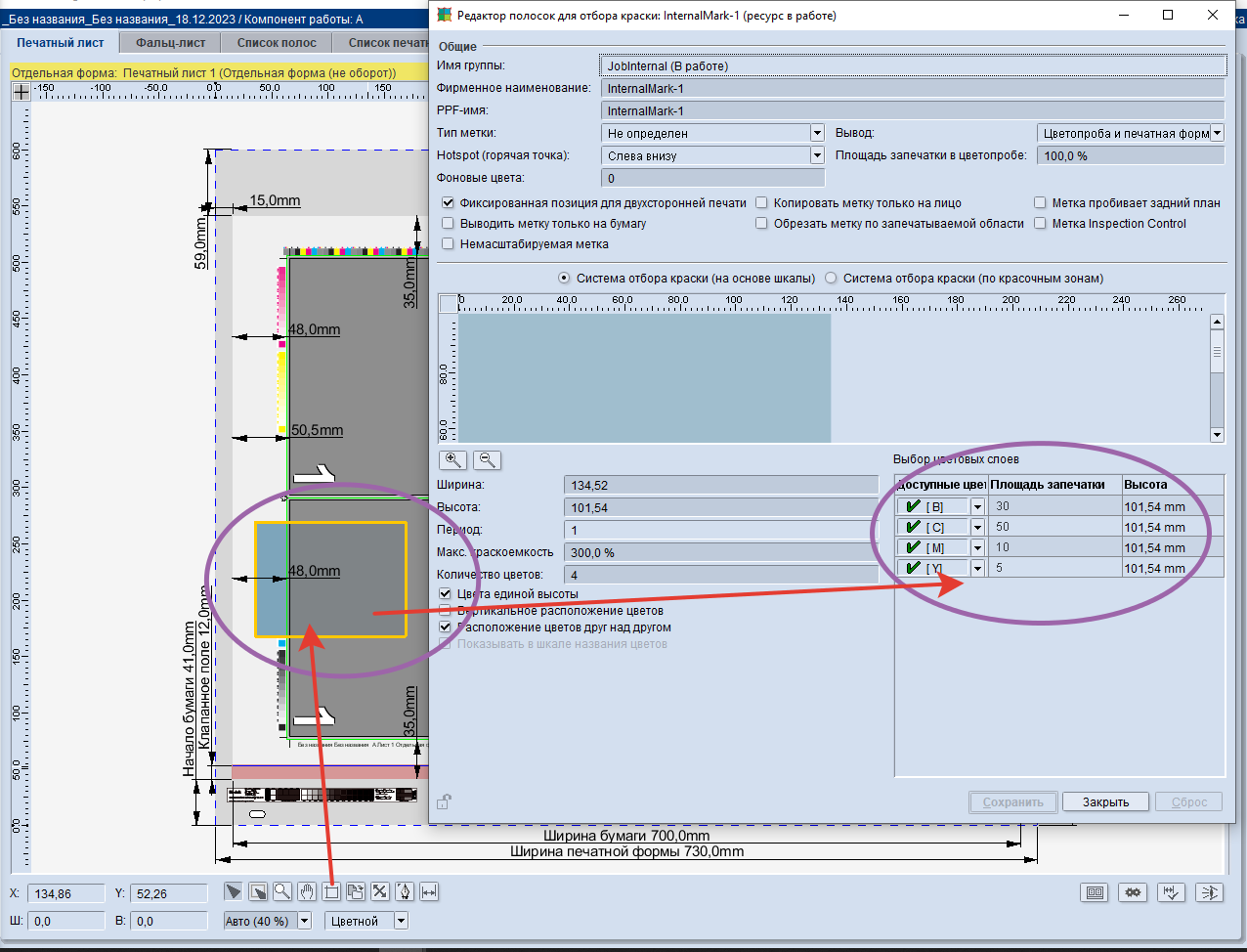Open the double-gear settings icon
The image size is (1247, 952).
(1133, 892)
